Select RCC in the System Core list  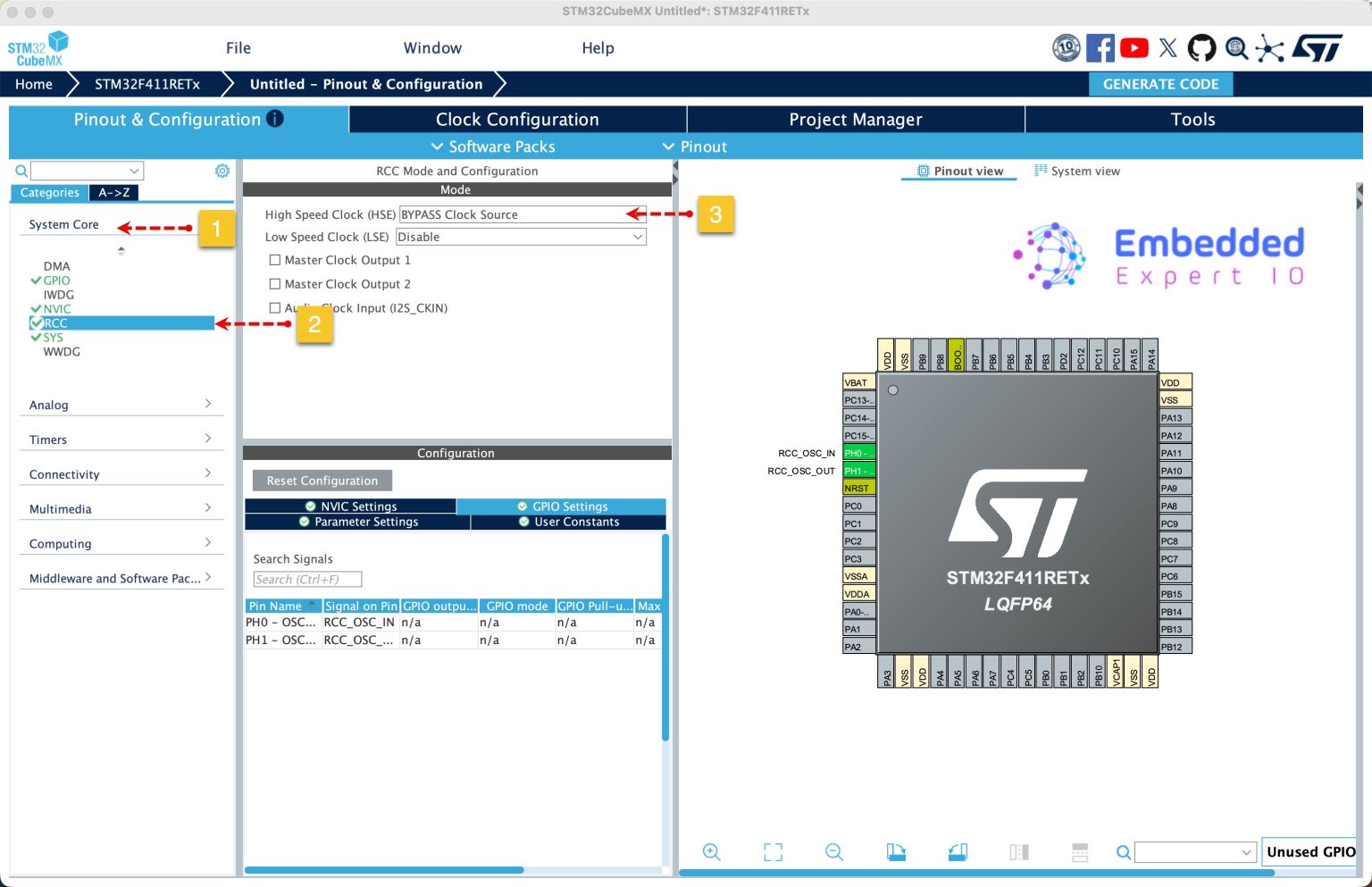[x=55, y=322]
